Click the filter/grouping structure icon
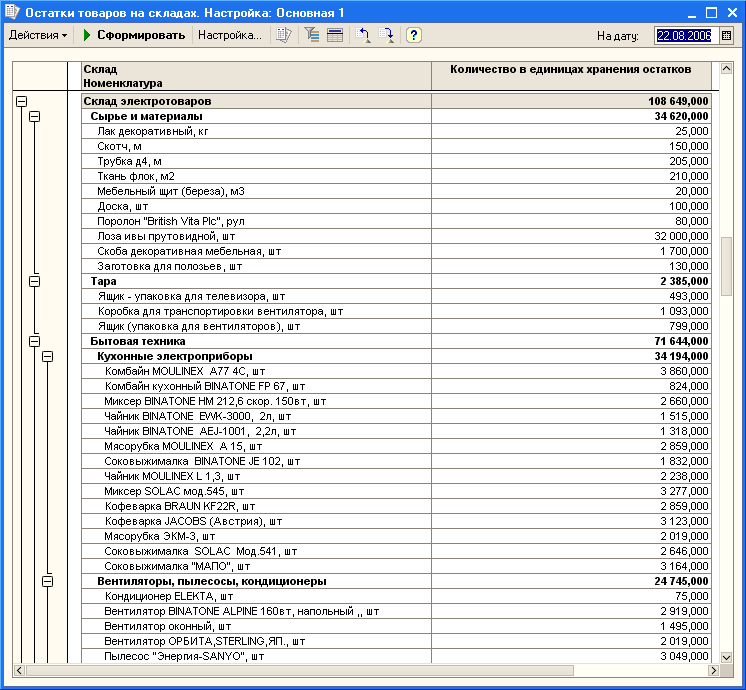Image resolution: width=746 pixels, height=690 pixels. point(312,35)
